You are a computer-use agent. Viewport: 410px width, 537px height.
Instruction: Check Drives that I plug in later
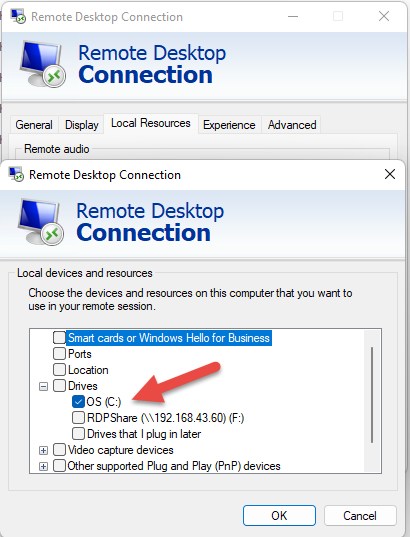point(78,434)
